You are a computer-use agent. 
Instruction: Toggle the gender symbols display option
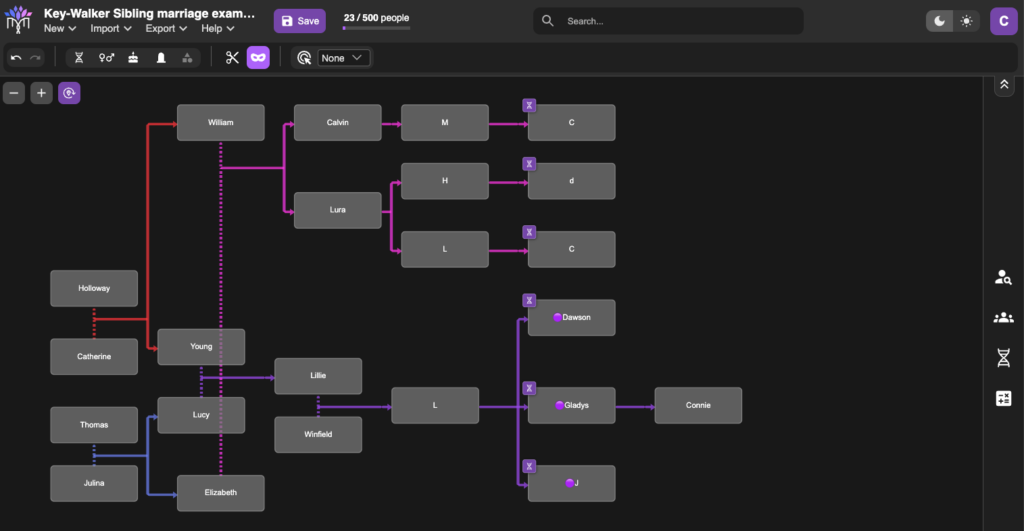pyautogui.click(x=106, y=58)
